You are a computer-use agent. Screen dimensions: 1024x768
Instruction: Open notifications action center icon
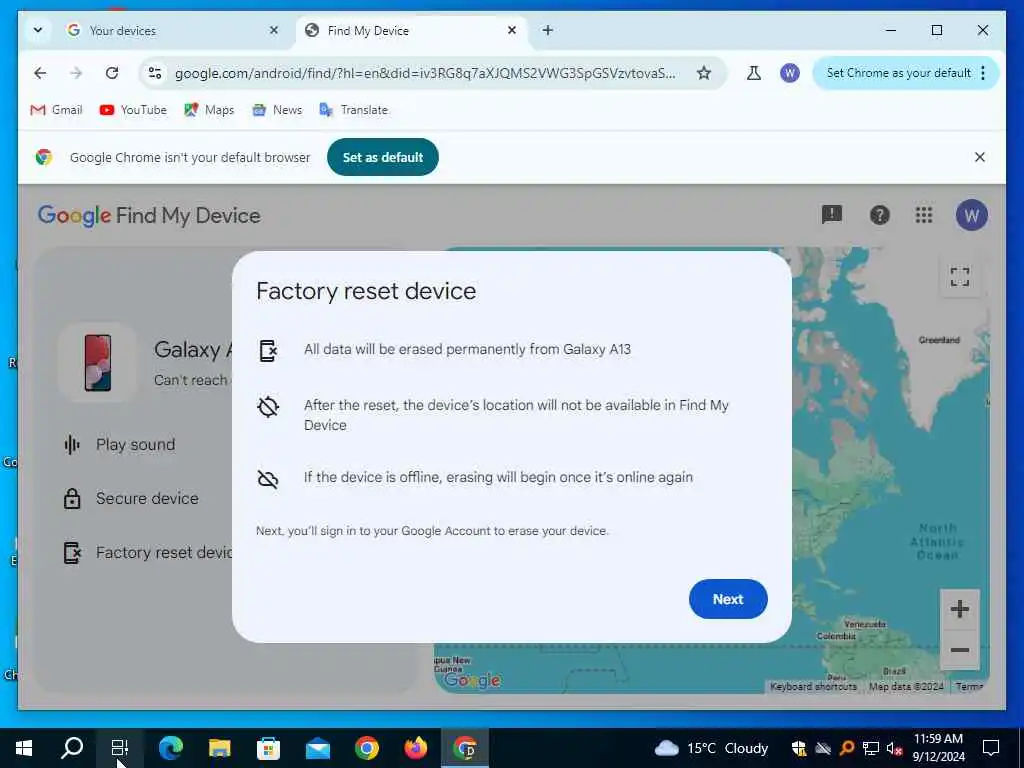point(991,748)
